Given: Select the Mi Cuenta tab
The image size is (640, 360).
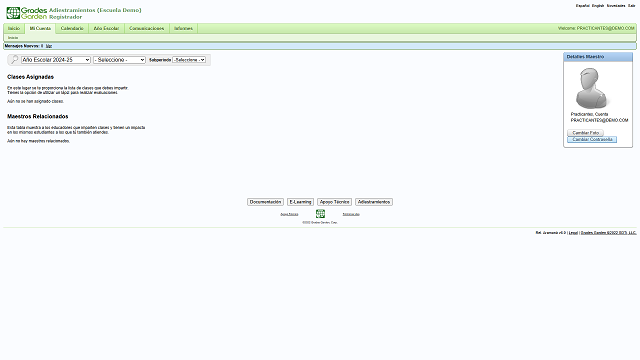Looking at the screenshot, I should click(40, 28).
